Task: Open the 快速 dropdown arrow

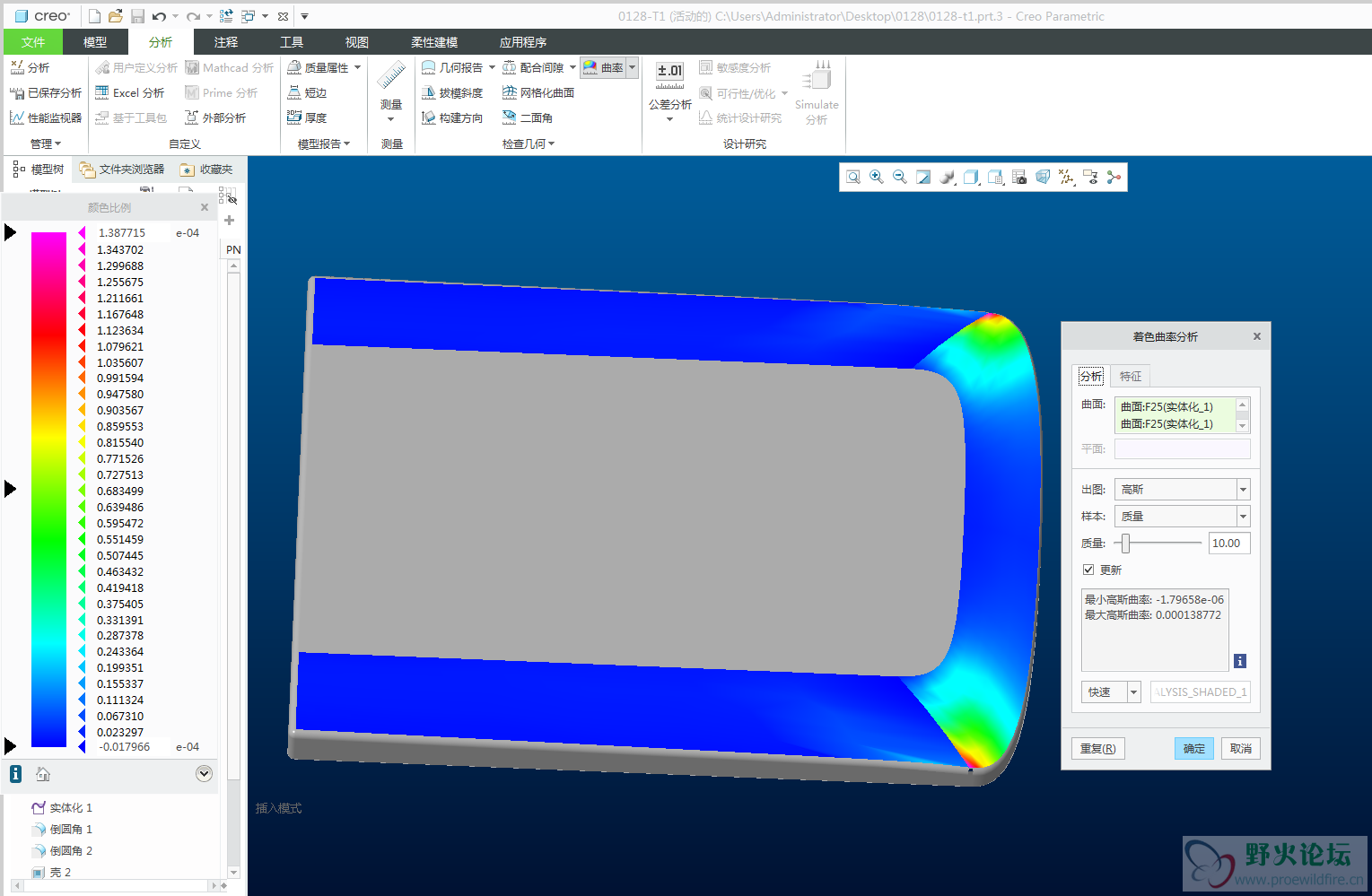Action: point(1133,692)
